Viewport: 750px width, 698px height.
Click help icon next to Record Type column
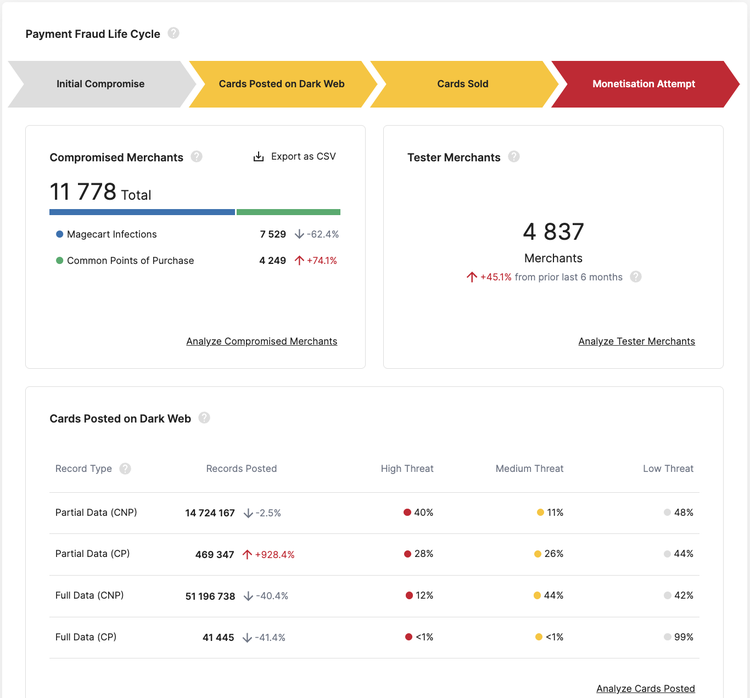(x=125, y=468)
